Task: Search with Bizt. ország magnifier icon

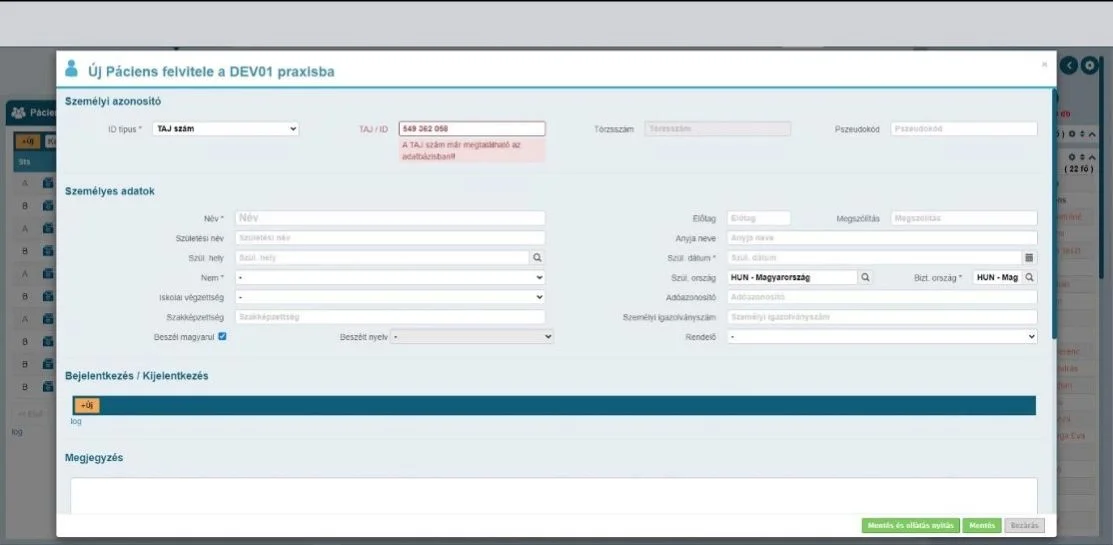Action: click(1030, 277)
